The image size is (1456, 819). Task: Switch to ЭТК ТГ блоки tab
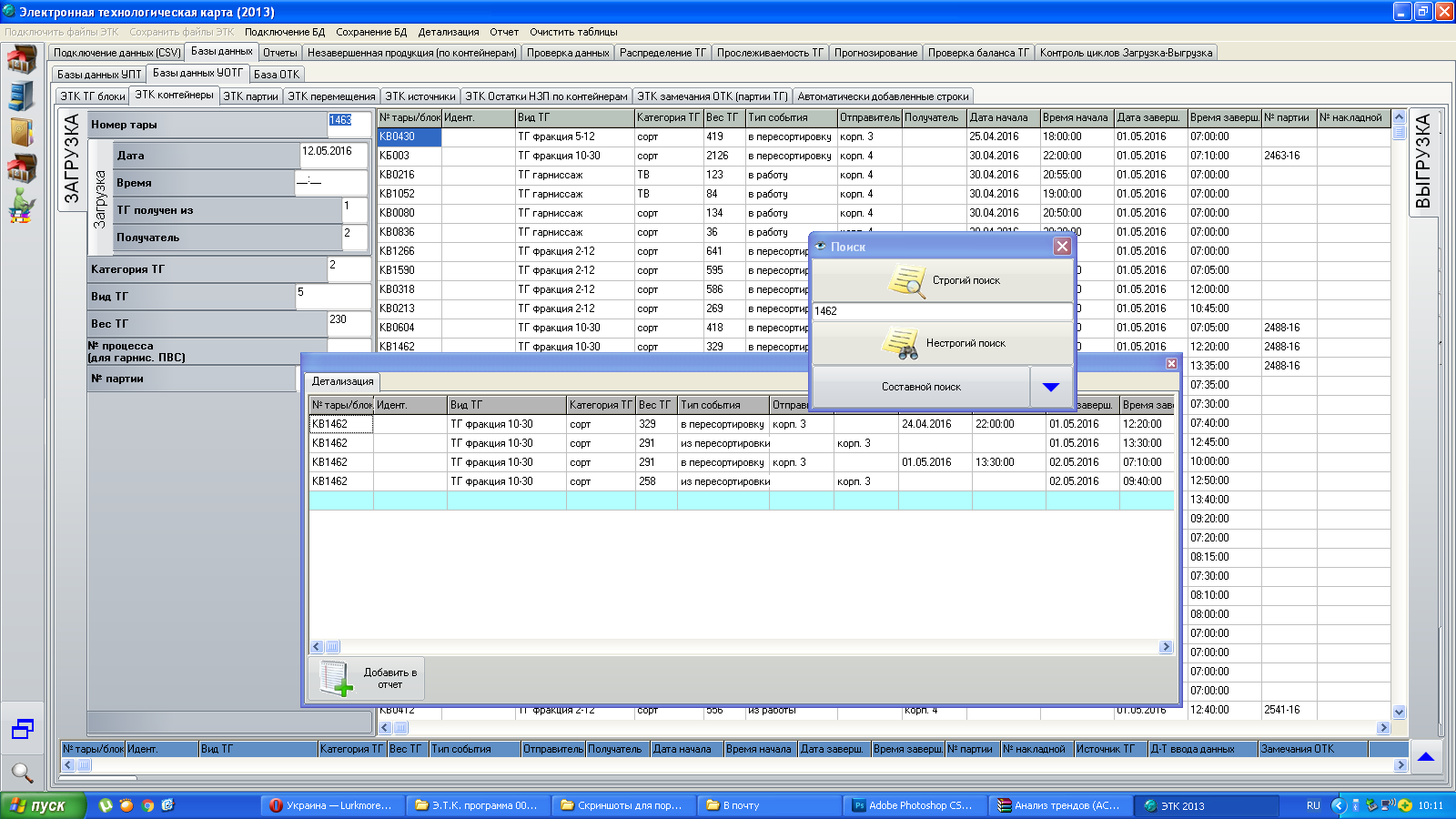[93, 96]
